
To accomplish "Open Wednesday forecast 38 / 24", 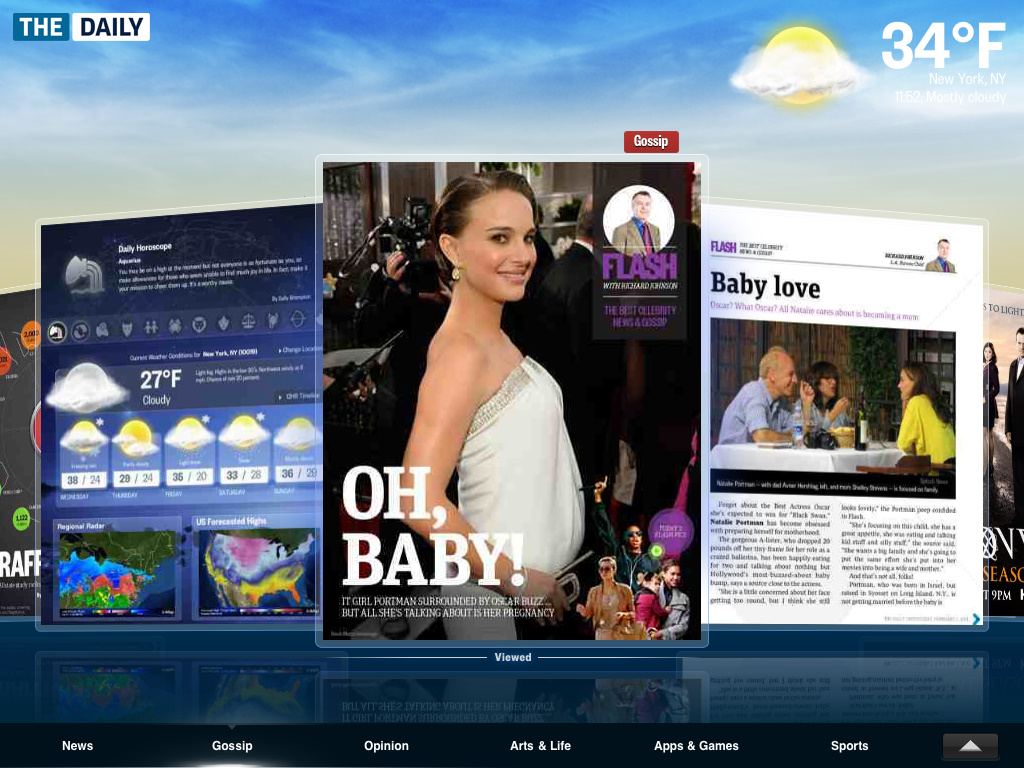I will point(84,457).
